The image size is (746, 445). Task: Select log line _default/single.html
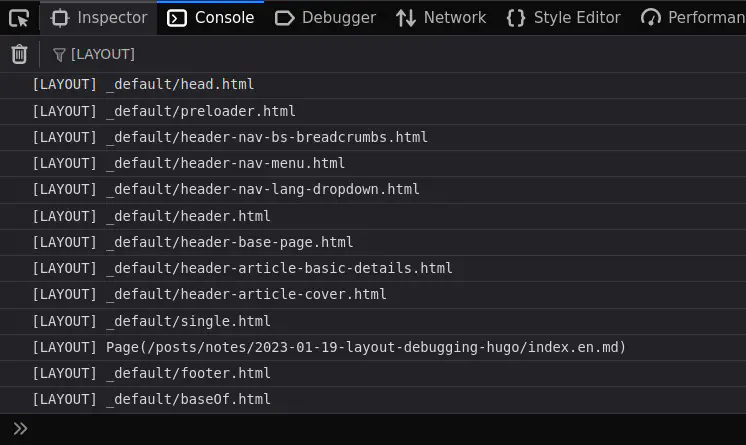point(373,322)
